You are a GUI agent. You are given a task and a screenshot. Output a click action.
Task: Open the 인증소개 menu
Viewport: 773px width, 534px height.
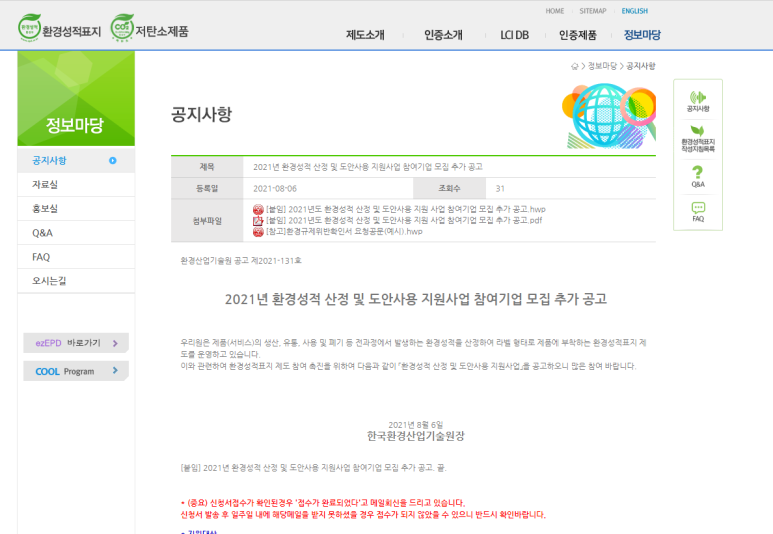pyautogui.click(x=443, y=35)
